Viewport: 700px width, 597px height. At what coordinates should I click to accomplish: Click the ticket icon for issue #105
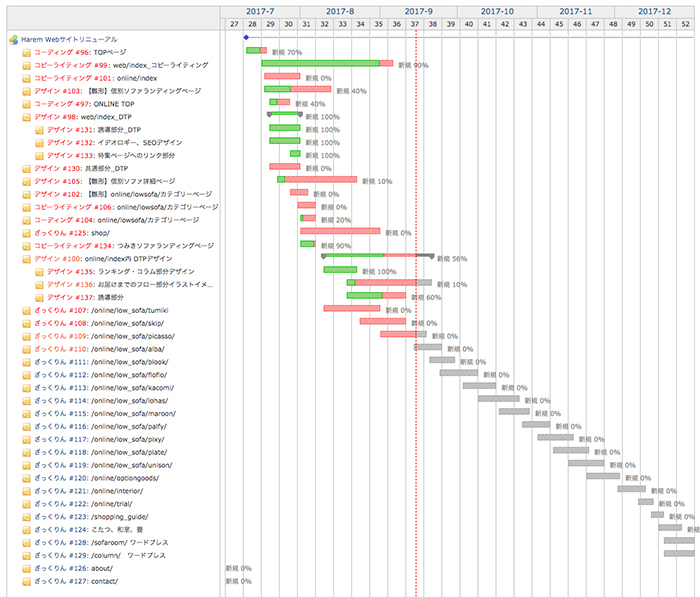tap(26, 182)
